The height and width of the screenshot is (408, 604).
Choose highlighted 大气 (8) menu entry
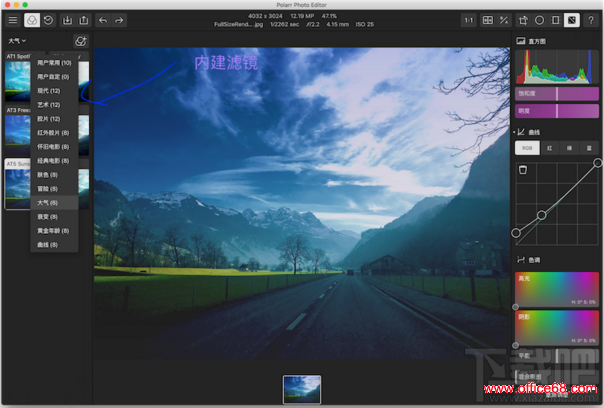[x=54, y=203]
